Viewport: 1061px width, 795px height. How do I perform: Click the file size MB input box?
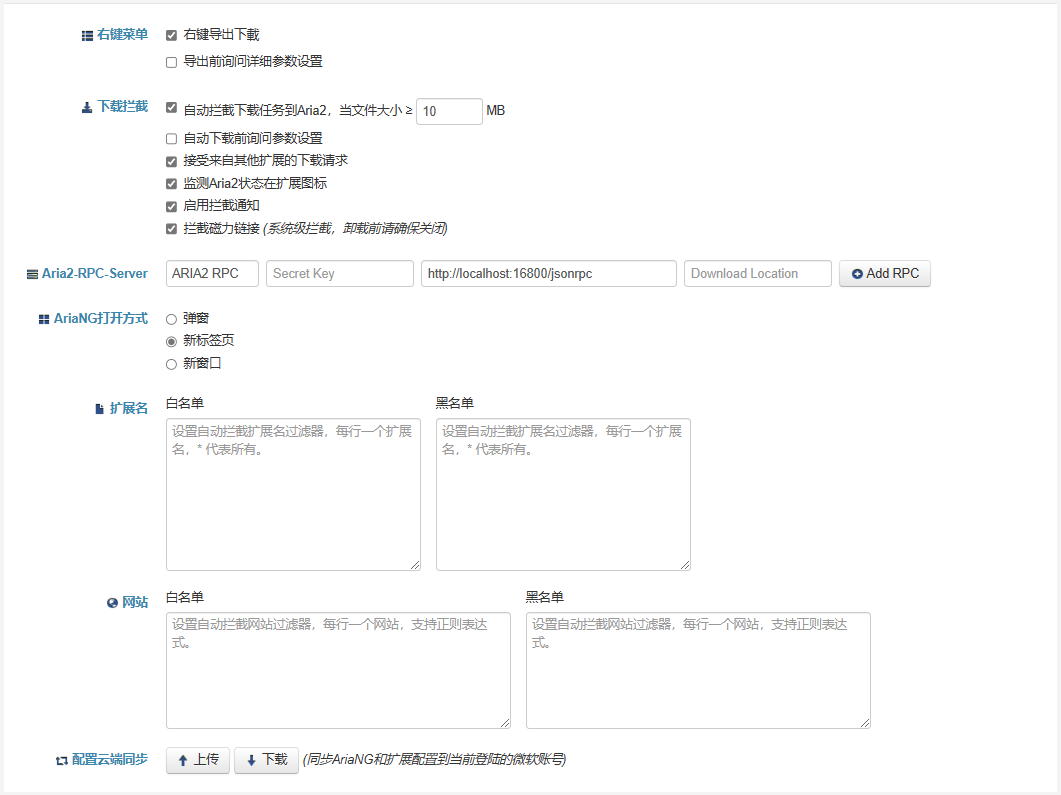click(x=449, y=111)
